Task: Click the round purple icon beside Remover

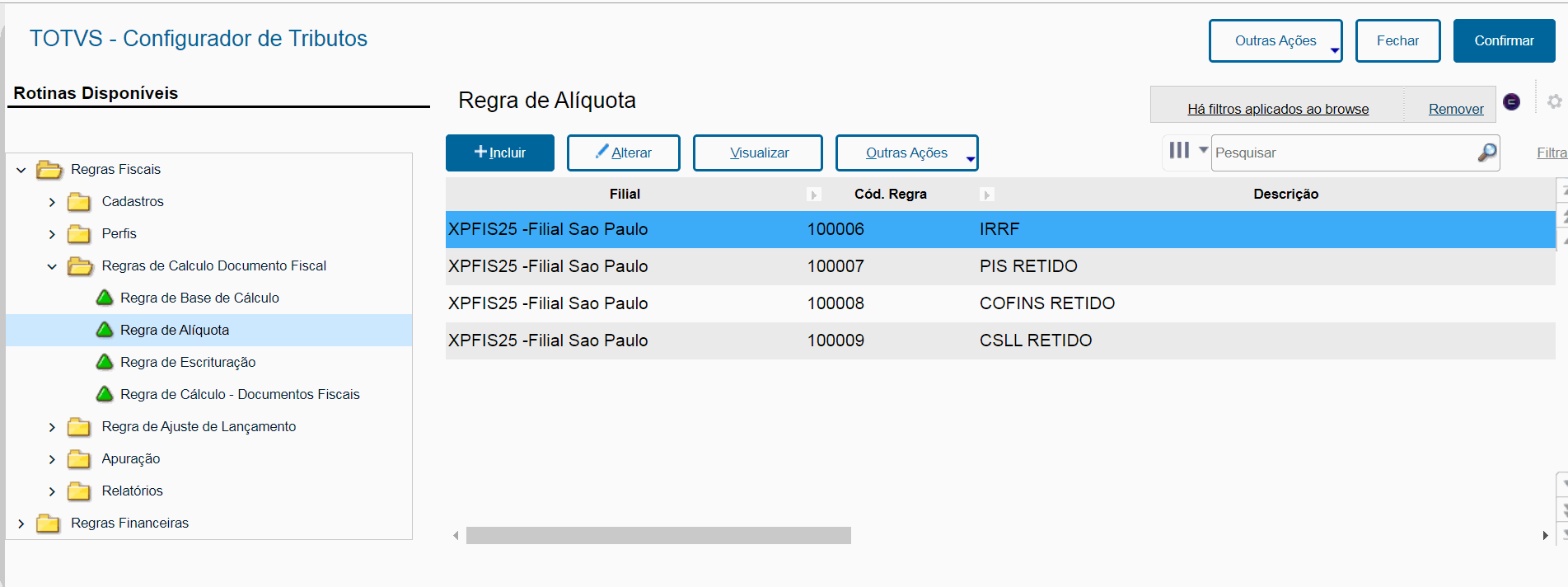Action: pyautogui.click(x=1511, y=101)
